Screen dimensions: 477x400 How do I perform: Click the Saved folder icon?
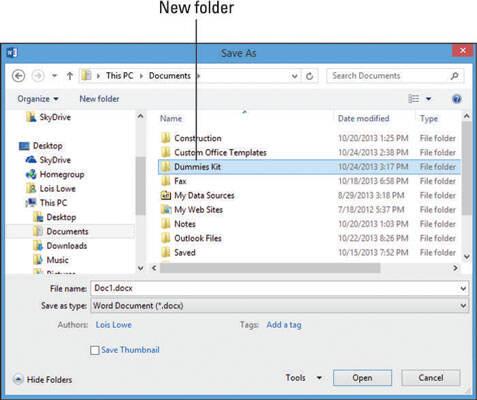pyautogui.click(x=166, y=252)
